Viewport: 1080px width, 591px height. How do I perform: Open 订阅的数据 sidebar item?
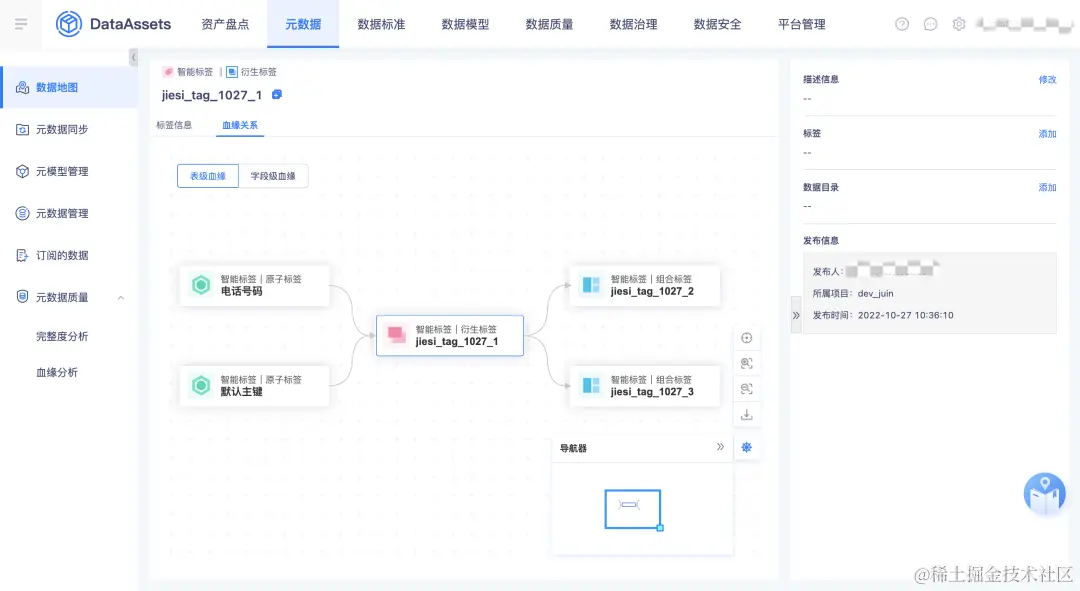coord(69,256)
